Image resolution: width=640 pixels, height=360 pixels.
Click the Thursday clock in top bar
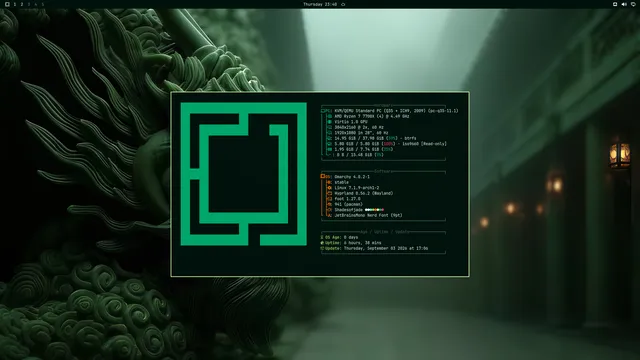(x=320, y=4)
